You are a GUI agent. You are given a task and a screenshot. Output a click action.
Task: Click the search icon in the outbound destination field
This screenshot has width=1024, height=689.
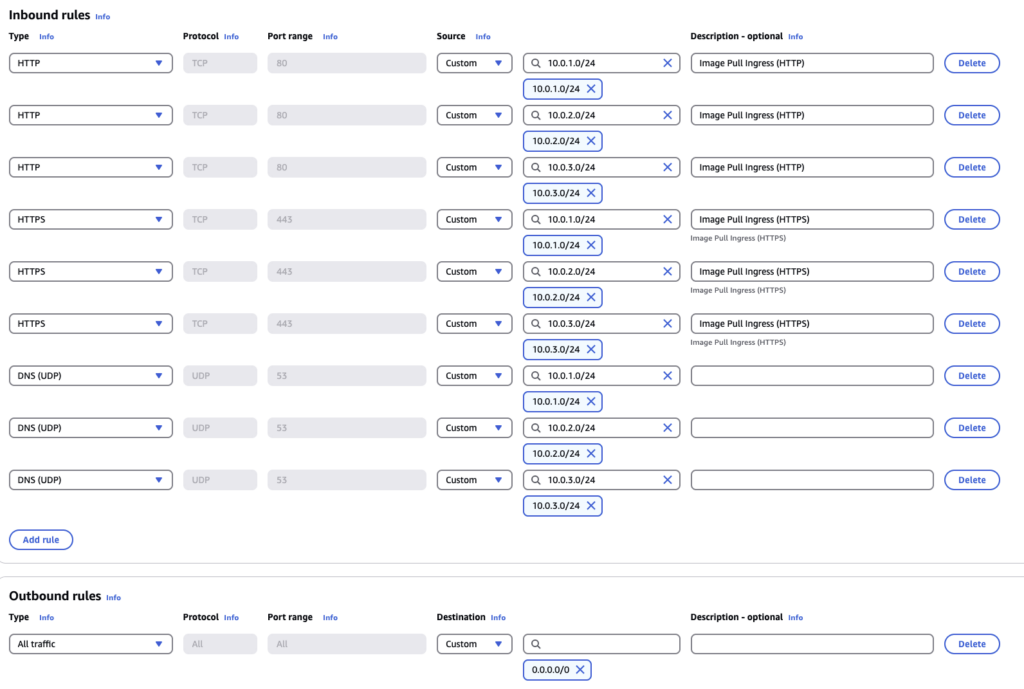point(536,644)
